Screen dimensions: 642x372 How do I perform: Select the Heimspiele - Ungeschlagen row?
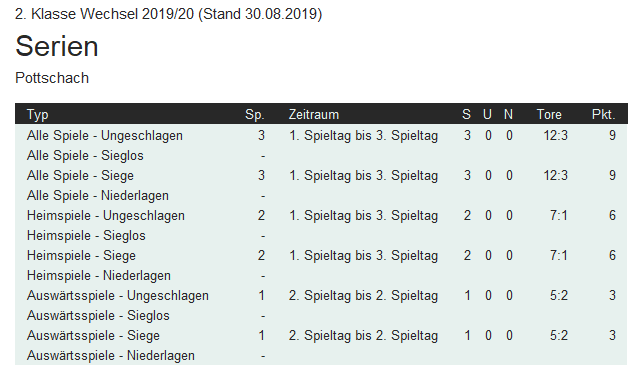(x=321, y=216)
